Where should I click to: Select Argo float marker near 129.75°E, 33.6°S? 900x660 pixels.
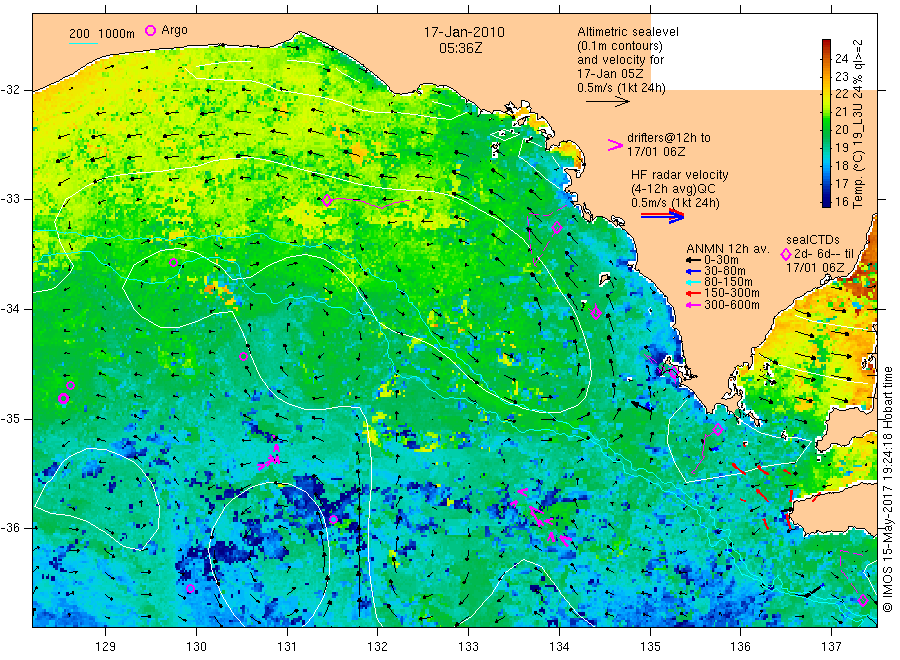pos(173,263)
